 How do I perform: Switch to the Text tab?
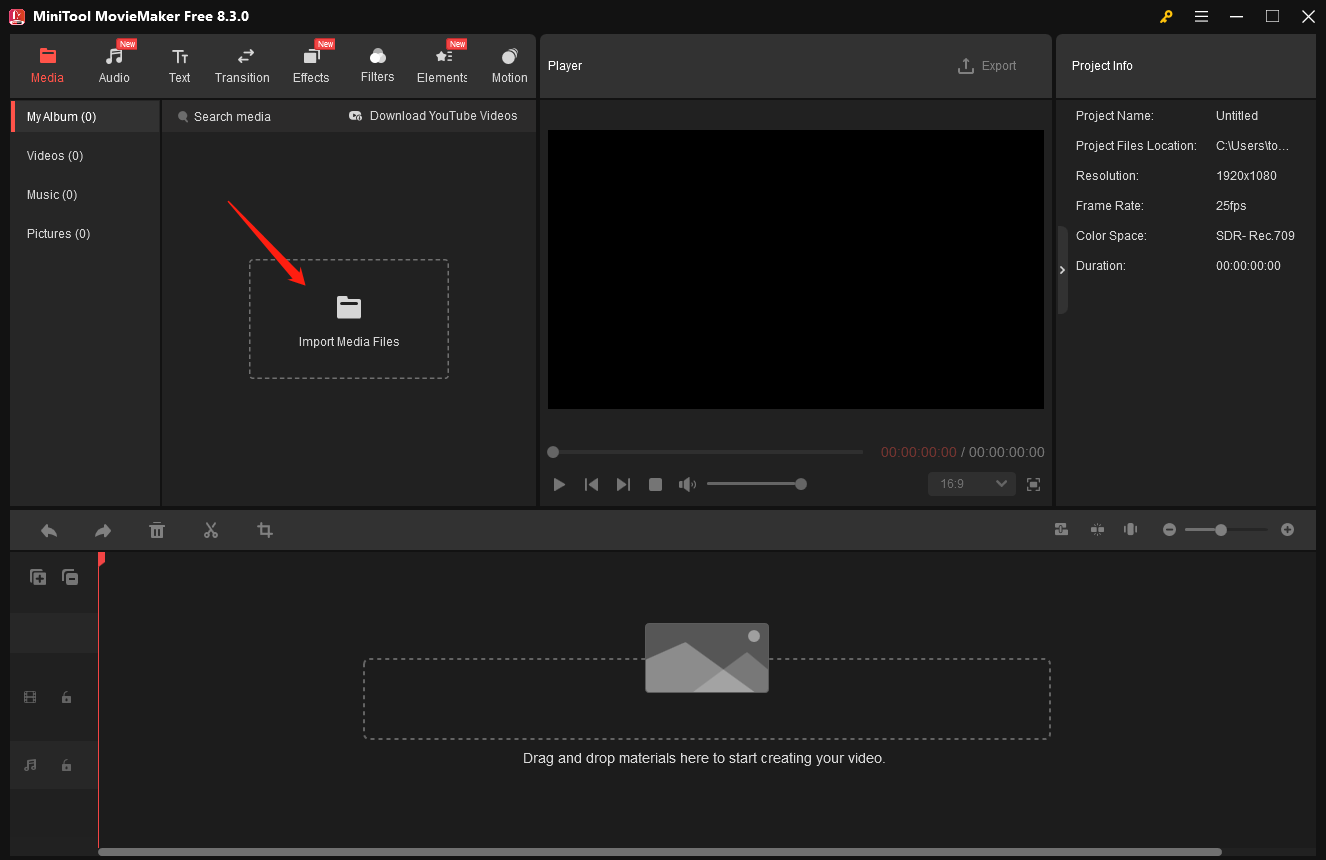click(x=179, y=66)
